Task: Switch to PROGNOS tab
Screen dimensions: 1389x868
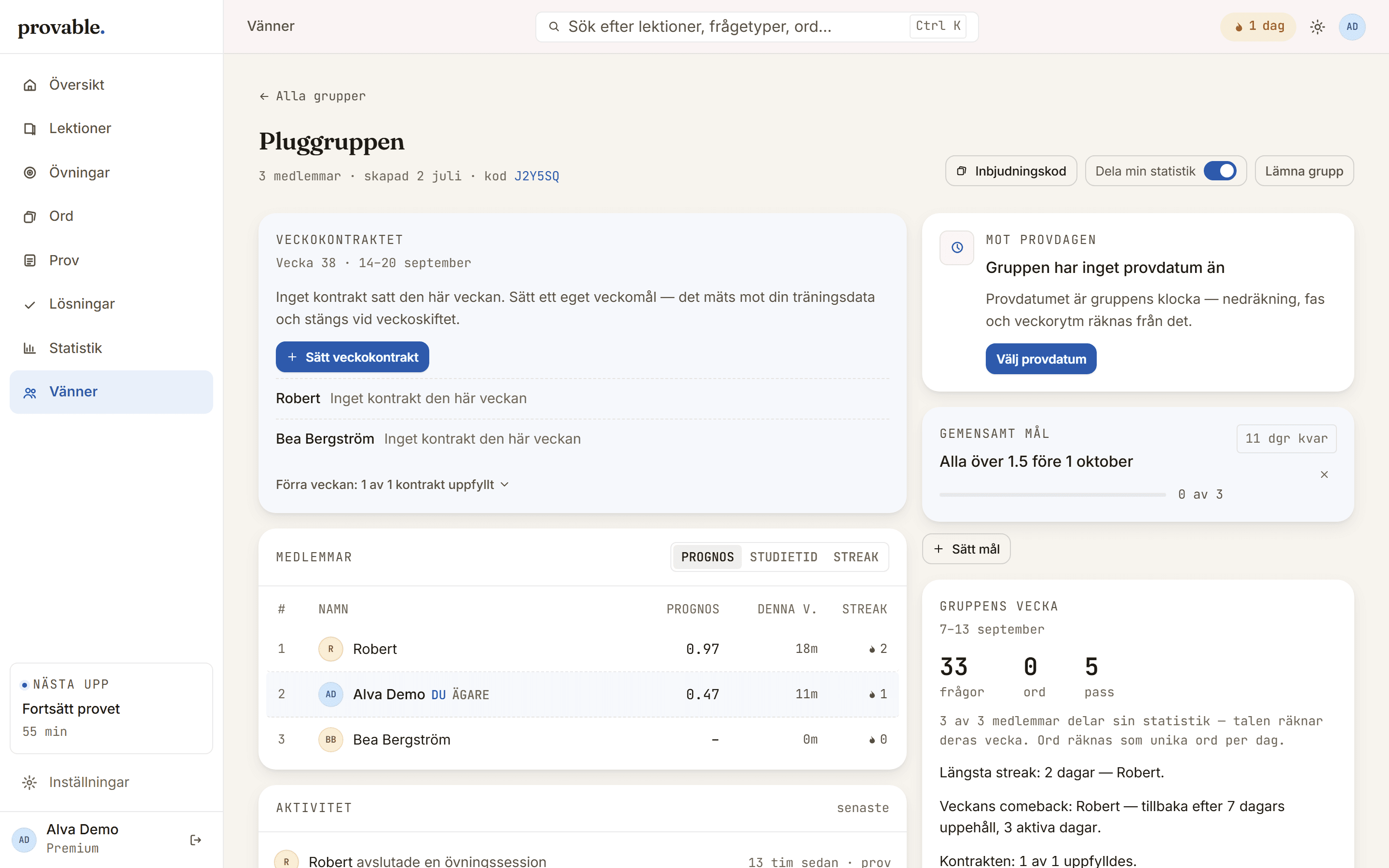Action: (x=707, y=557)
